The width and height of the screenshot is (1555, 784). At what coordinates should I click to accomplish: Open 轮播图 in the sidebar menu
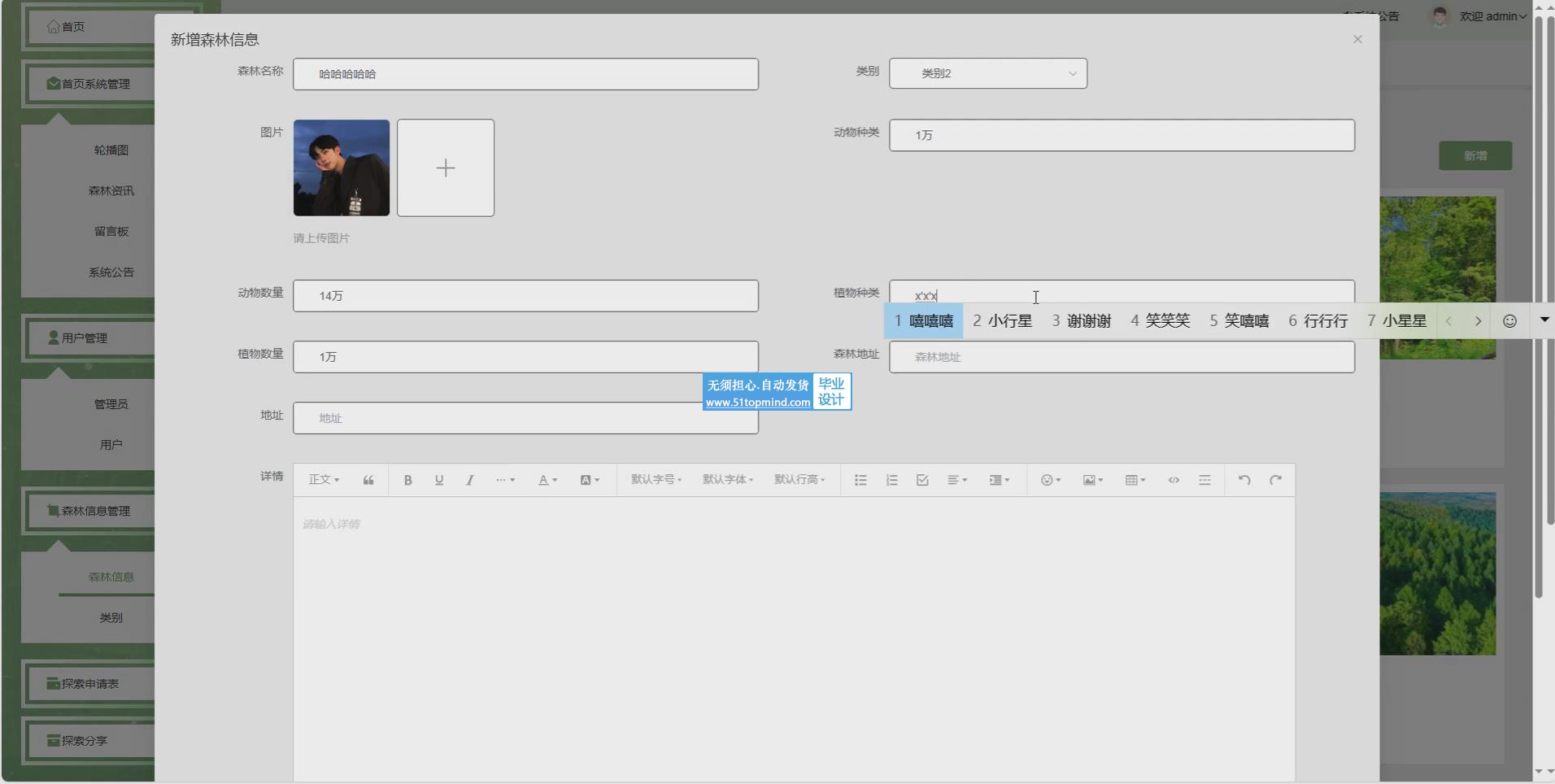pos(111,150)
